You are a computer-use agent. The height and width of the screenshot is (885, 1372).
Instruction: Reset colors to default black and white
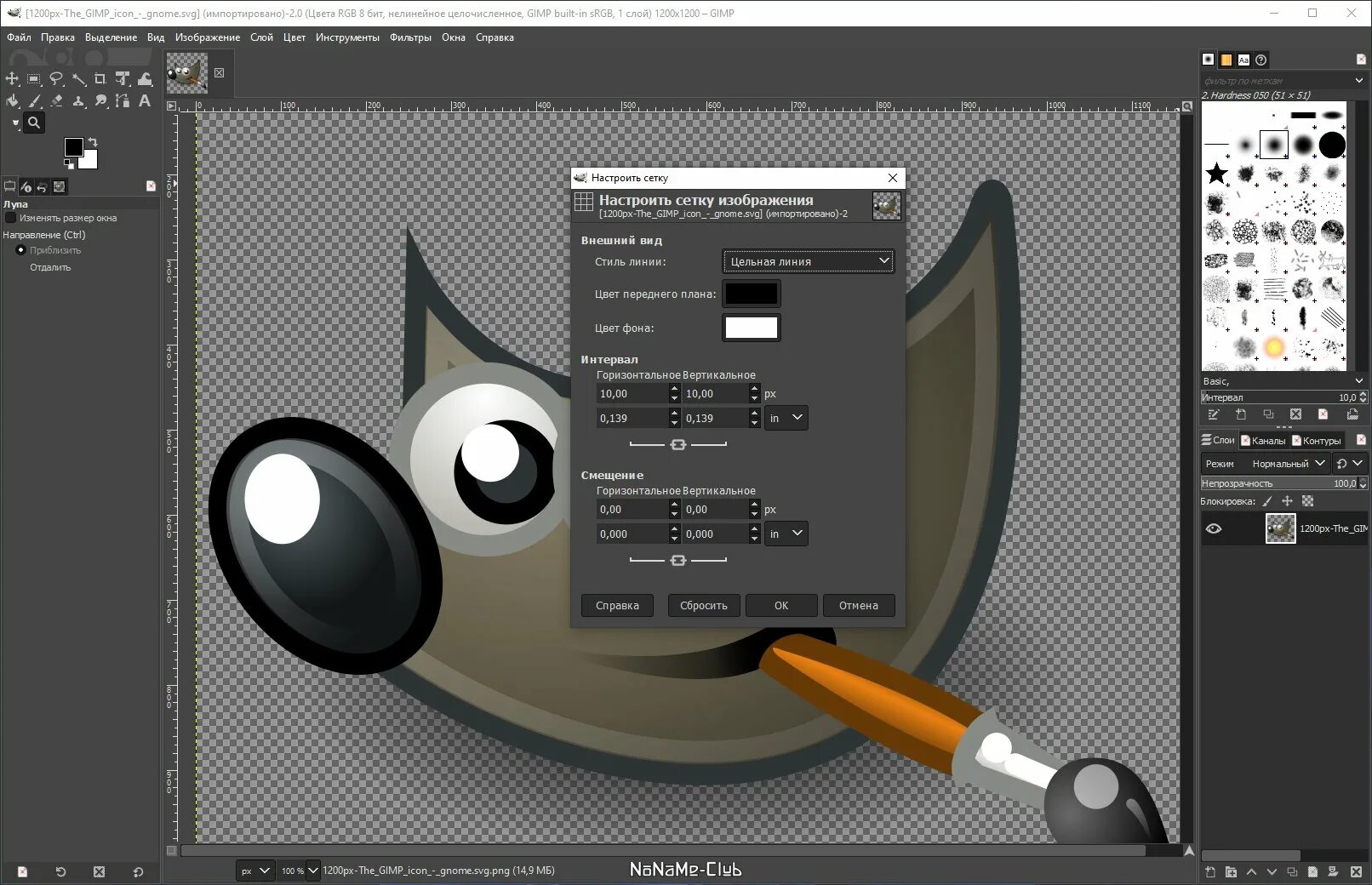tap(68, 163)
